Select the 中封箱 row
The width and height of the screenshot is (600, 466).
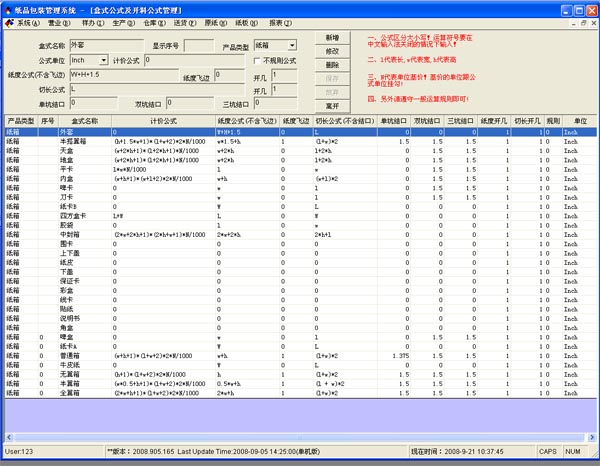coord(301,235)
